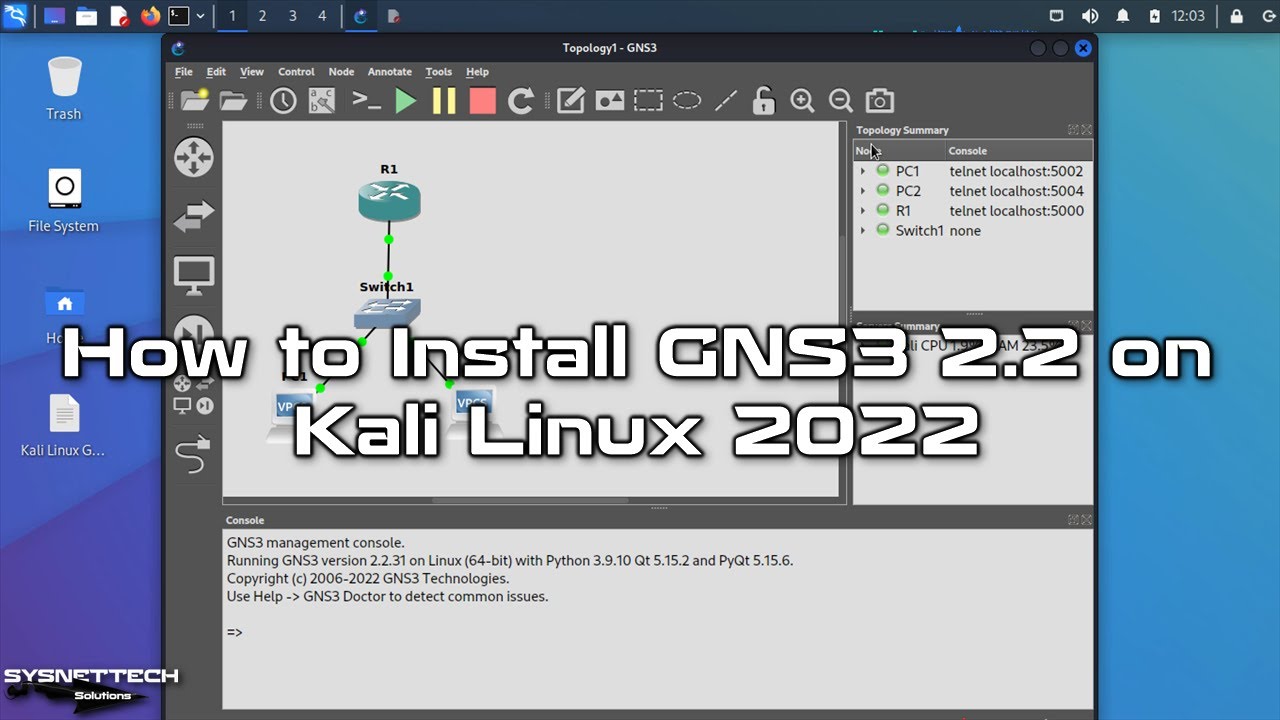Open console to all devices icon
1280x720 pixels.
pyautogui.click(x=367, y=100)
